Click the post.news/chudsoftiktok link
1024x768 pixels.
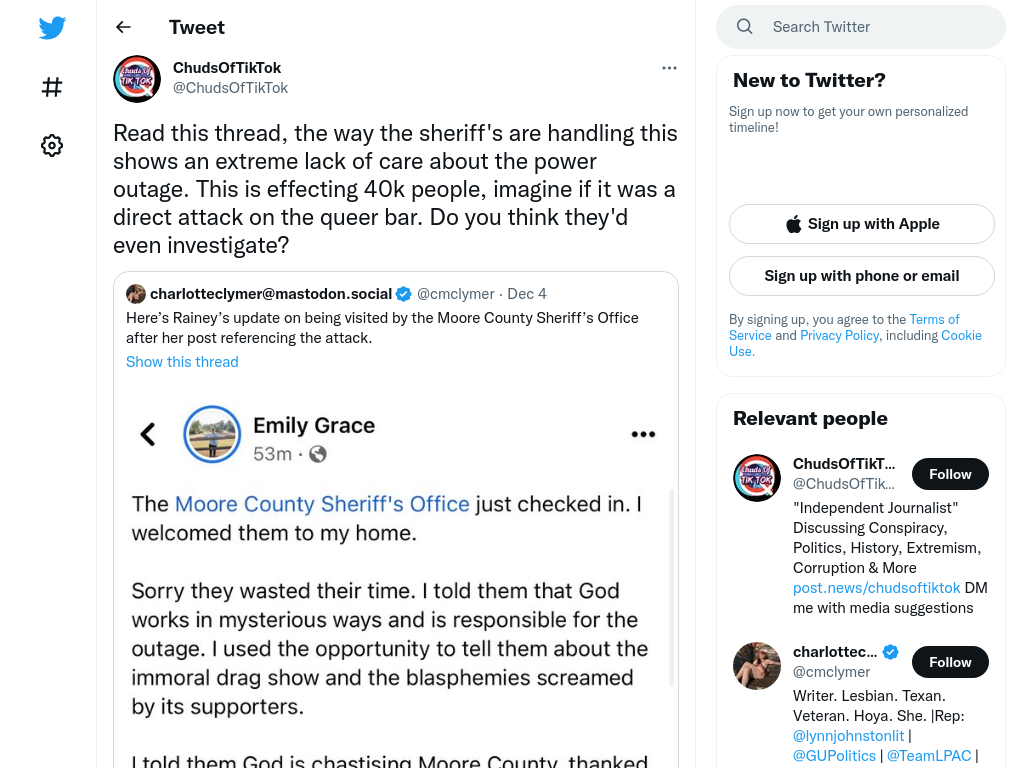(x=876, y=588)
